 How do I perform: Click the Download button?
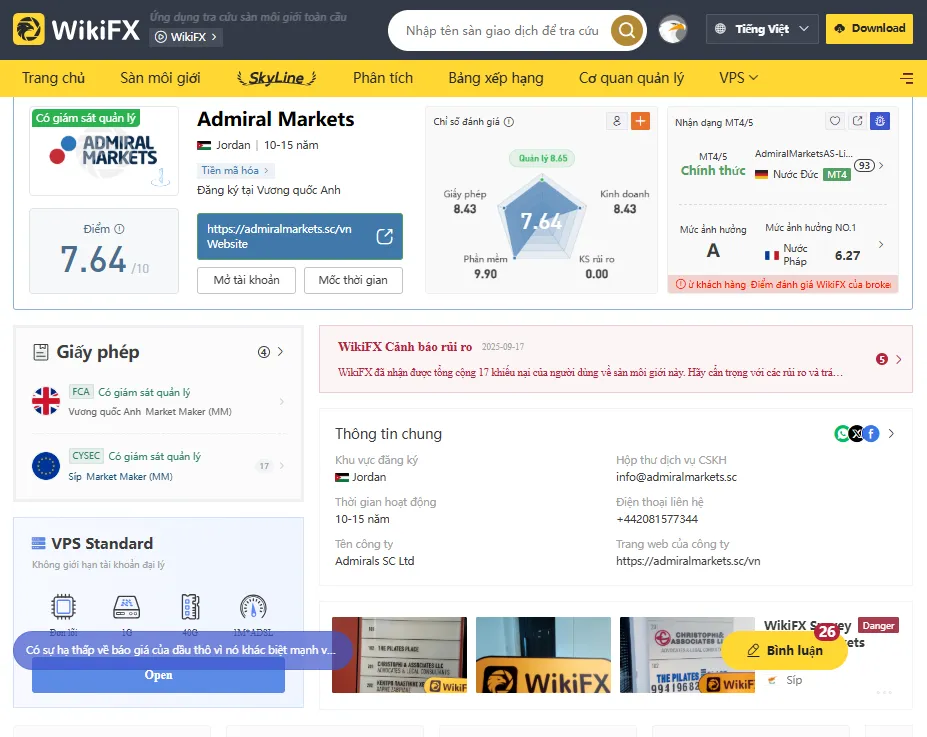pos(869,29)
